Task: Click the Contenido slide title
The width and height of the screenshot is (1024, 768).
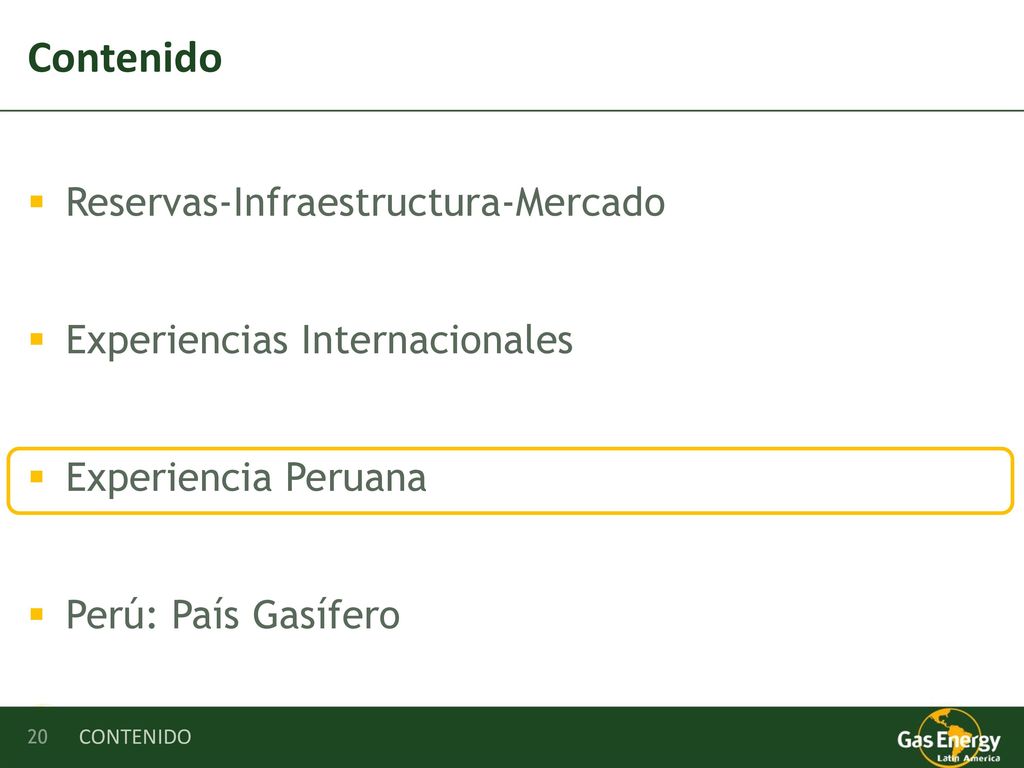Action: (x=125, y=58)
